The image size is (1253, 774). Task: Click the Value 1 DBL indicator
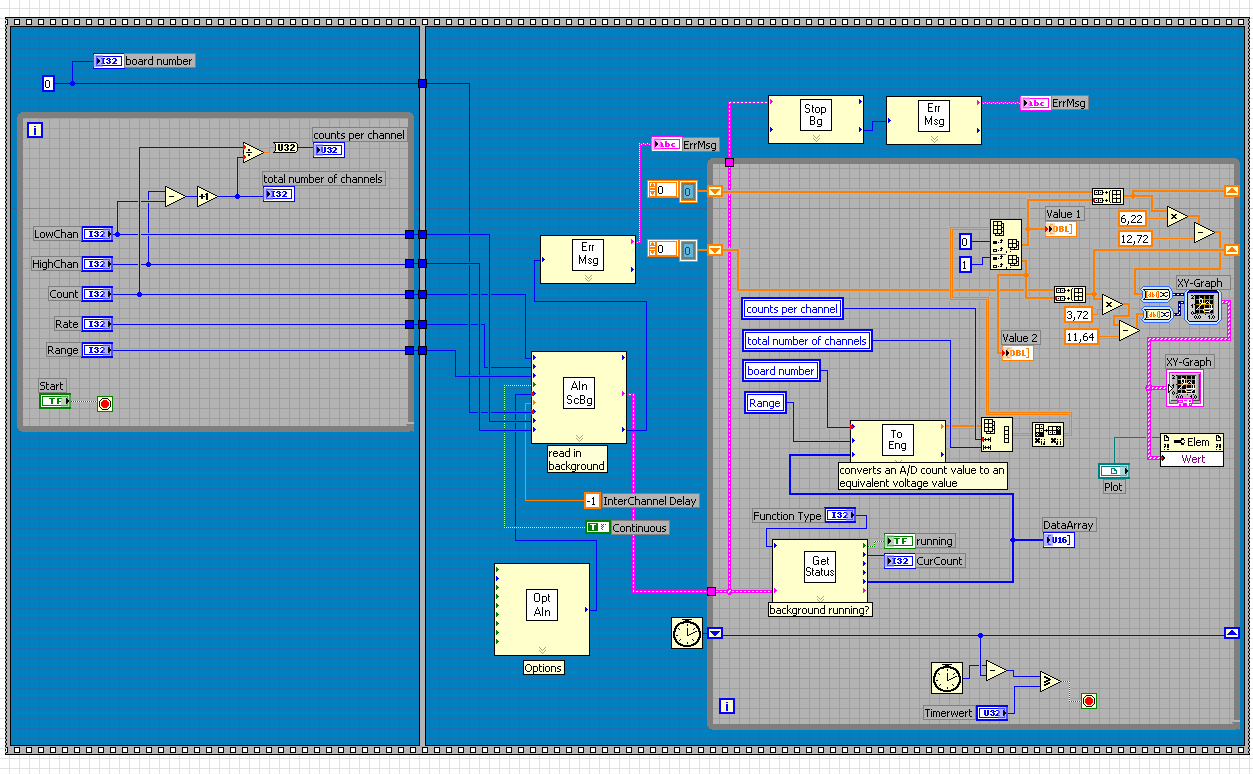(1060, 229)
